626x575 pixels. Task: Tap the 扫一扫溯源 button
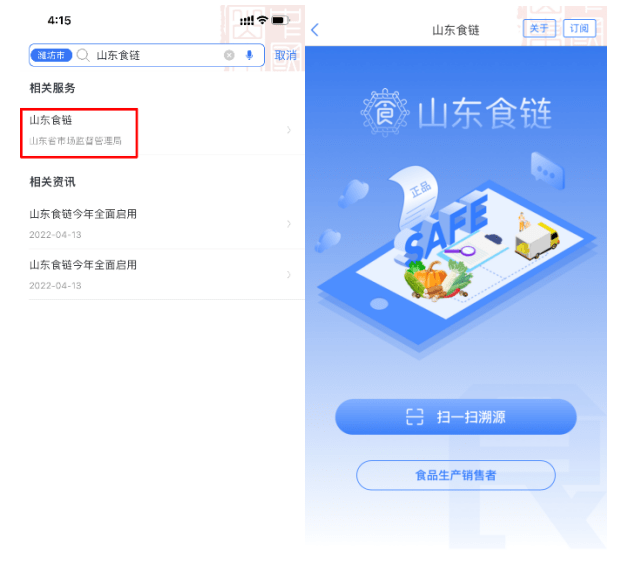456,417
